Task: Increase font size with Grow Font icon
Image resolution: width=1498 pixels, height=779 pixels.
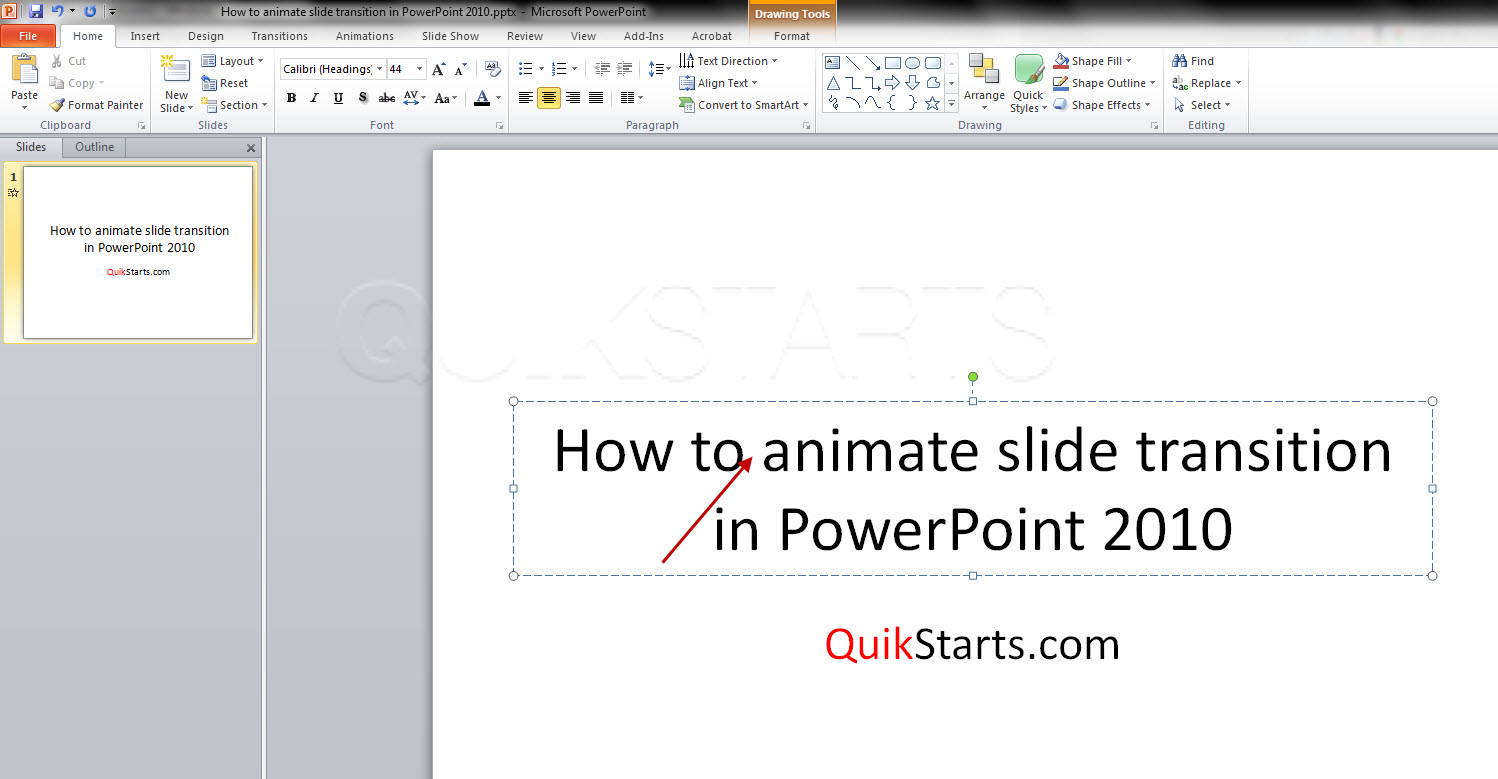Action: (x=438, y=69)
